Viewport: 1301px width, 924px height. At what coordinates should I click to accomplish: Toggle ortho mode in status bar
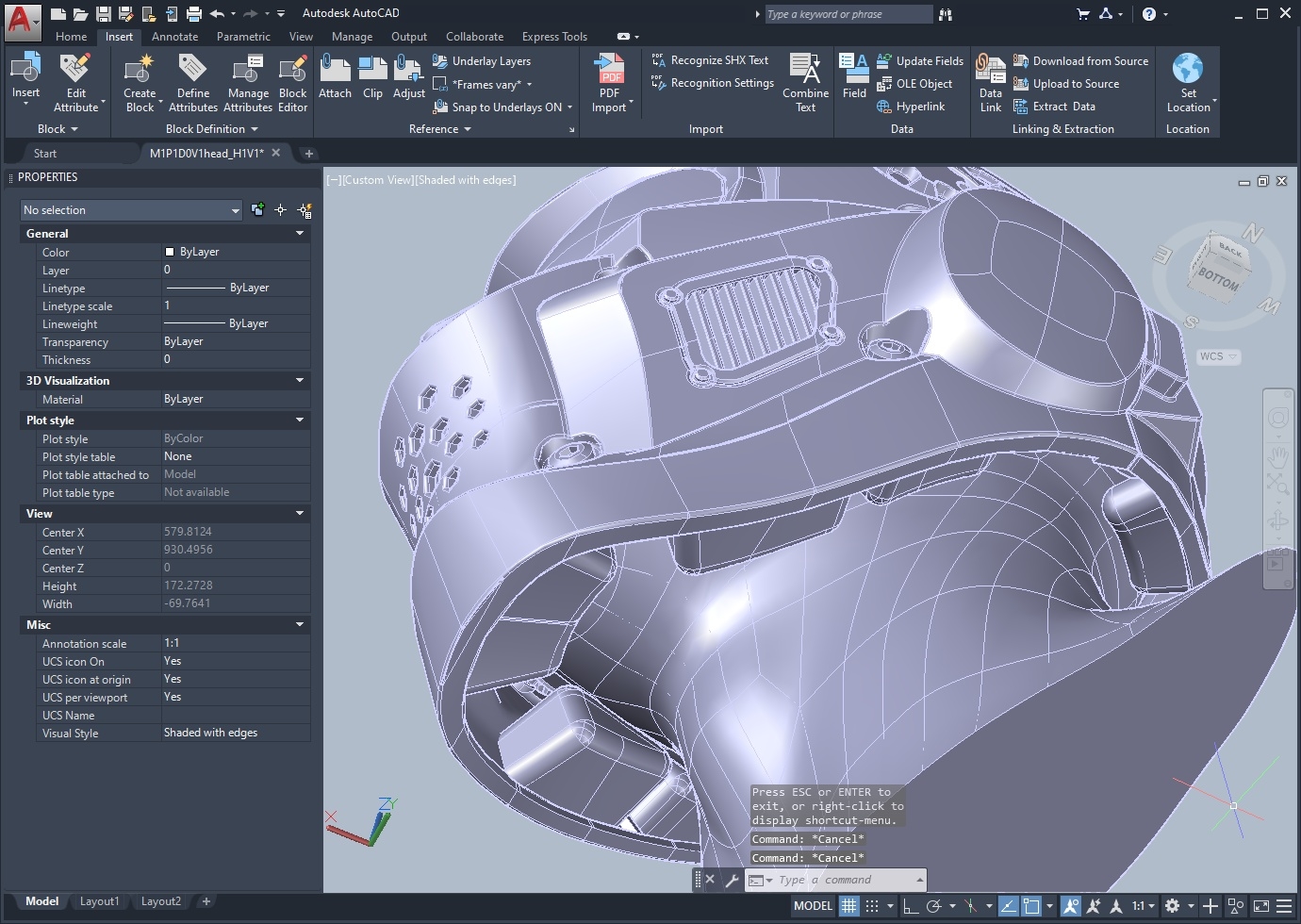[x=911, y=906]
